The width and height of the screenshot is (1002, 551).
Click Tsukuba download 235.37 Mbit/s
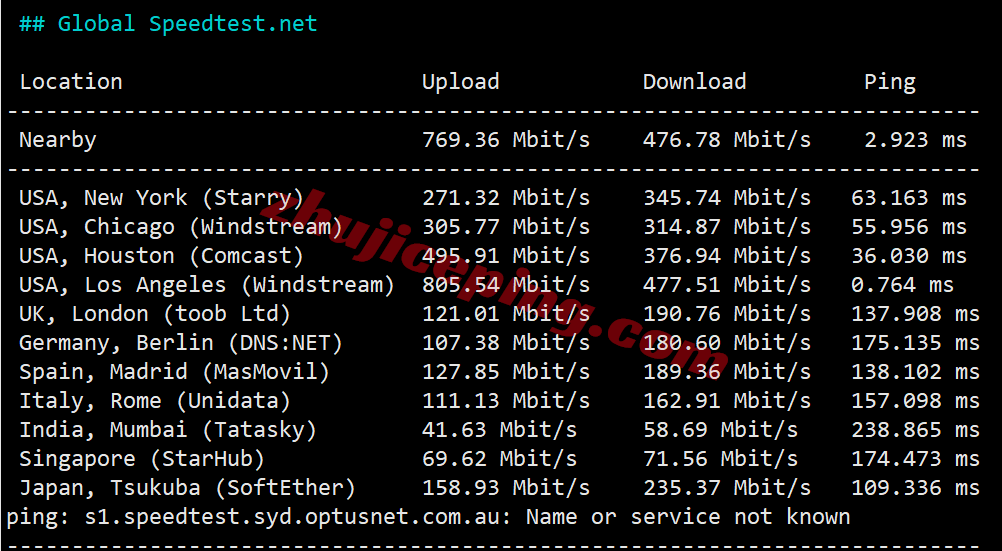coord(727,488)
